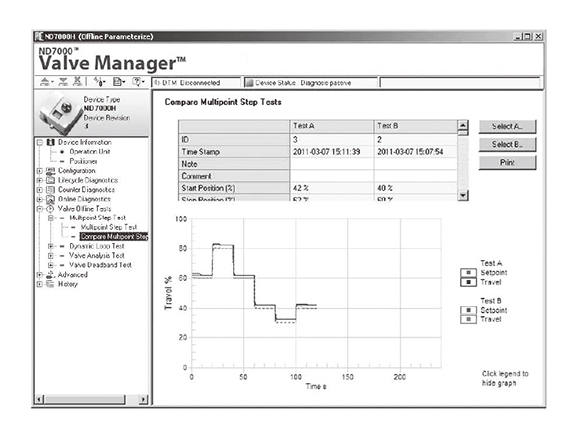Click the Test A Comment cell
580x443 pixels.
(x=331, y=176)
